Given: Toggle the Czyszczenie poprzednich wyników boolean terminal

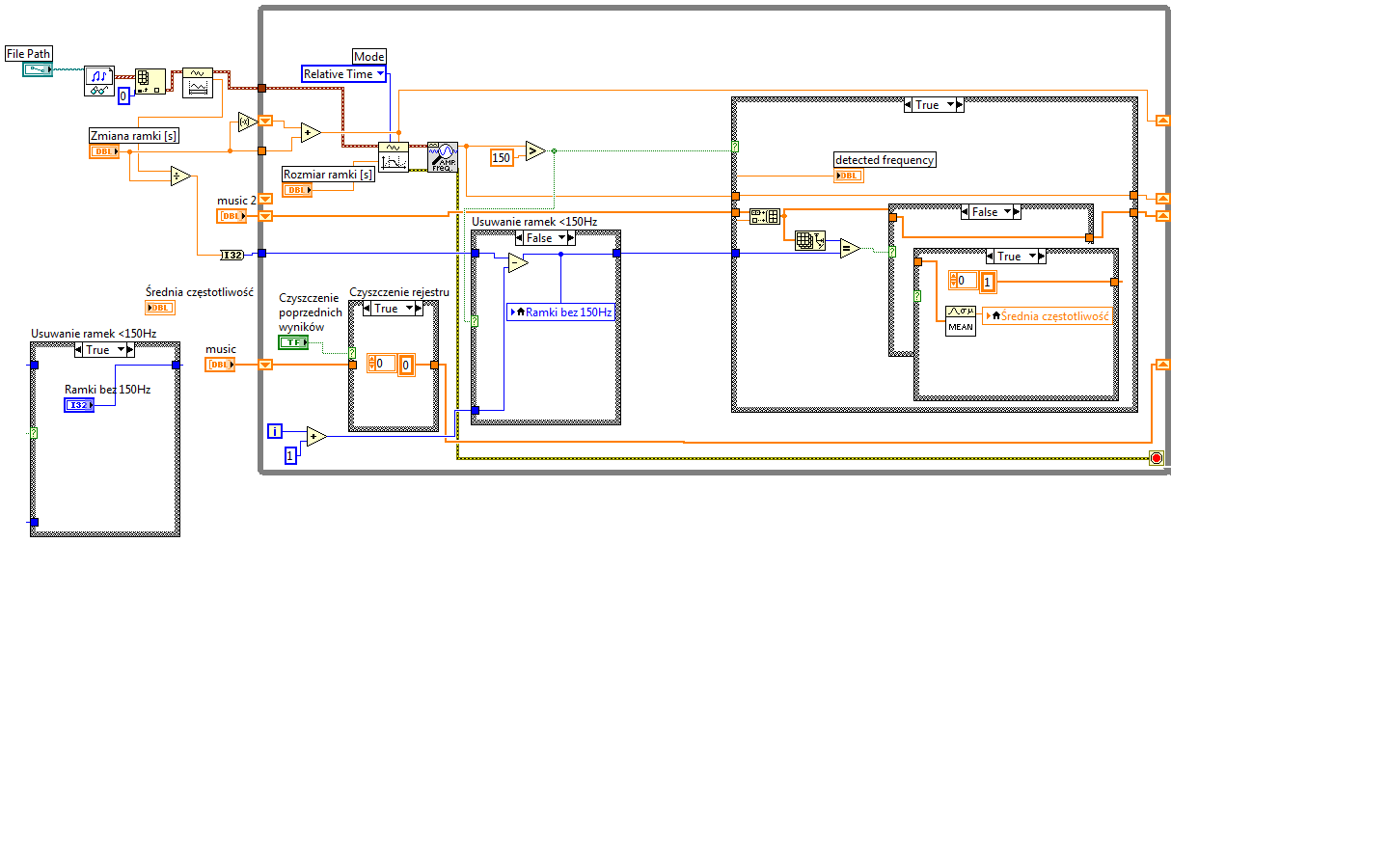Looking at the screenshot, I should [293, 342].
